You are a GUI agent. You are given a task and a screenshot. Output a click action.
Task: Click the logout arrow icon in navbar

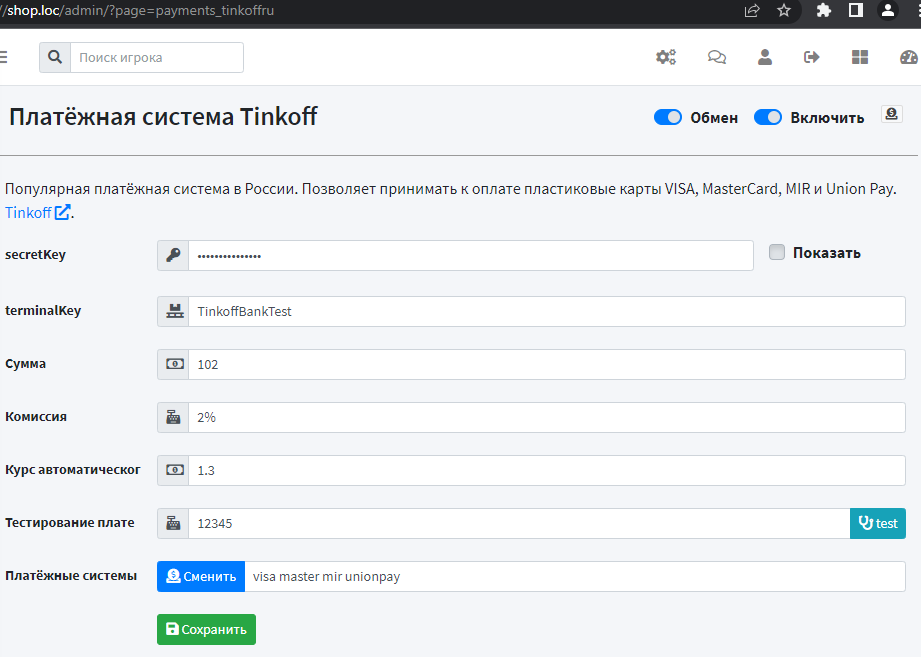tap(812, 57)
